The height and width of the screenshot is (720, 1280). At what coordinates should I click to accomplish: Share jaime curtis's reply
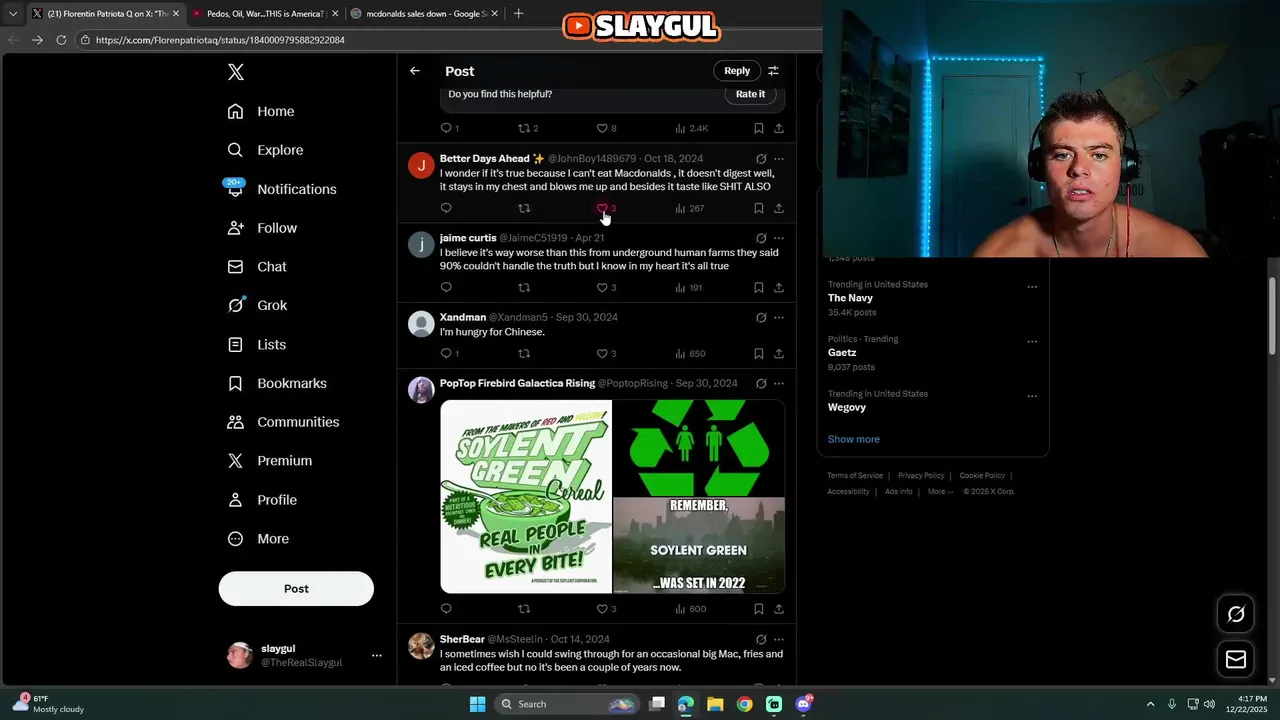tap(779, 287)
